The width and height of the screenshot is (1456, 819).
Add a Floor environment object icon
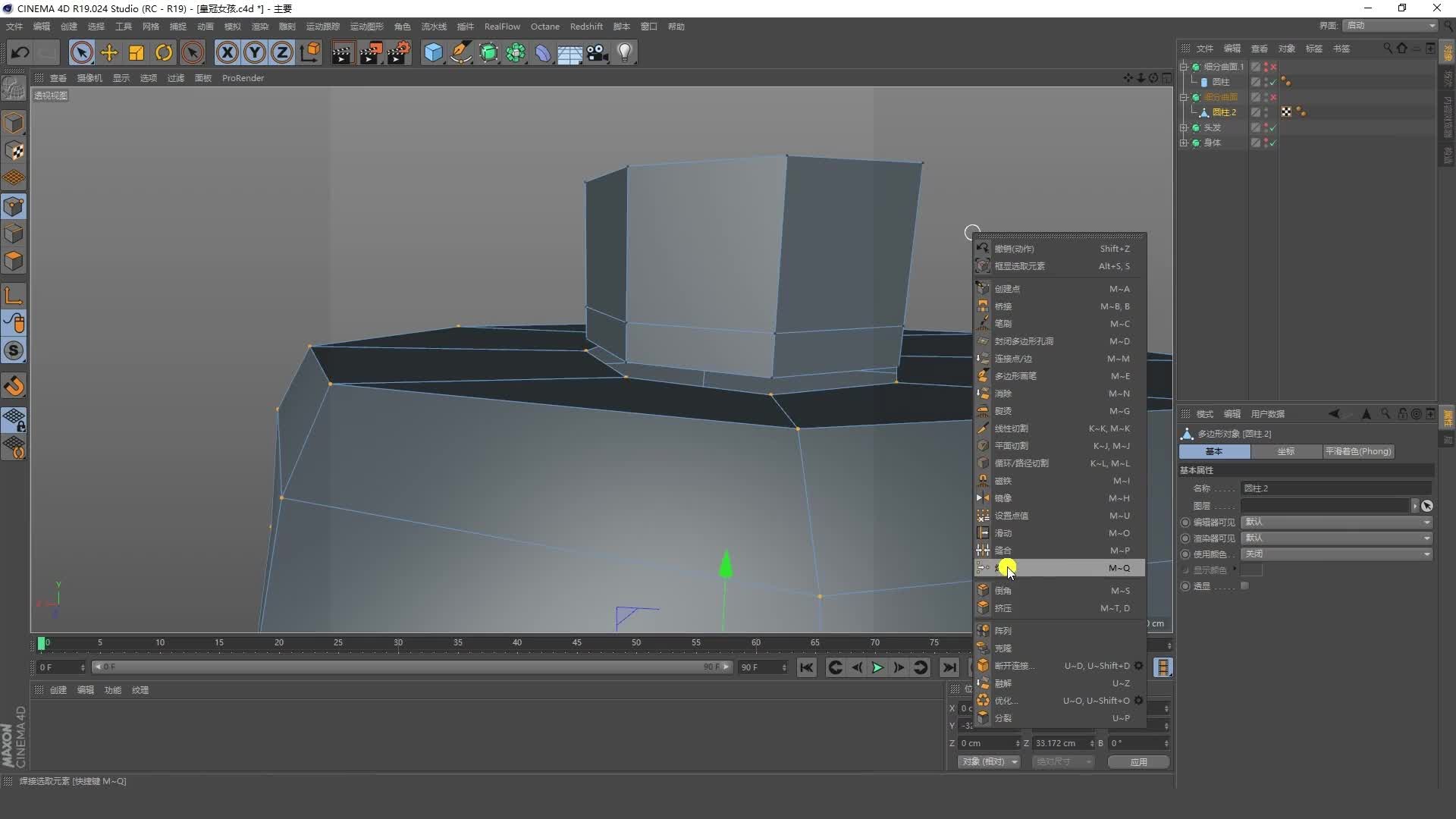570,52
